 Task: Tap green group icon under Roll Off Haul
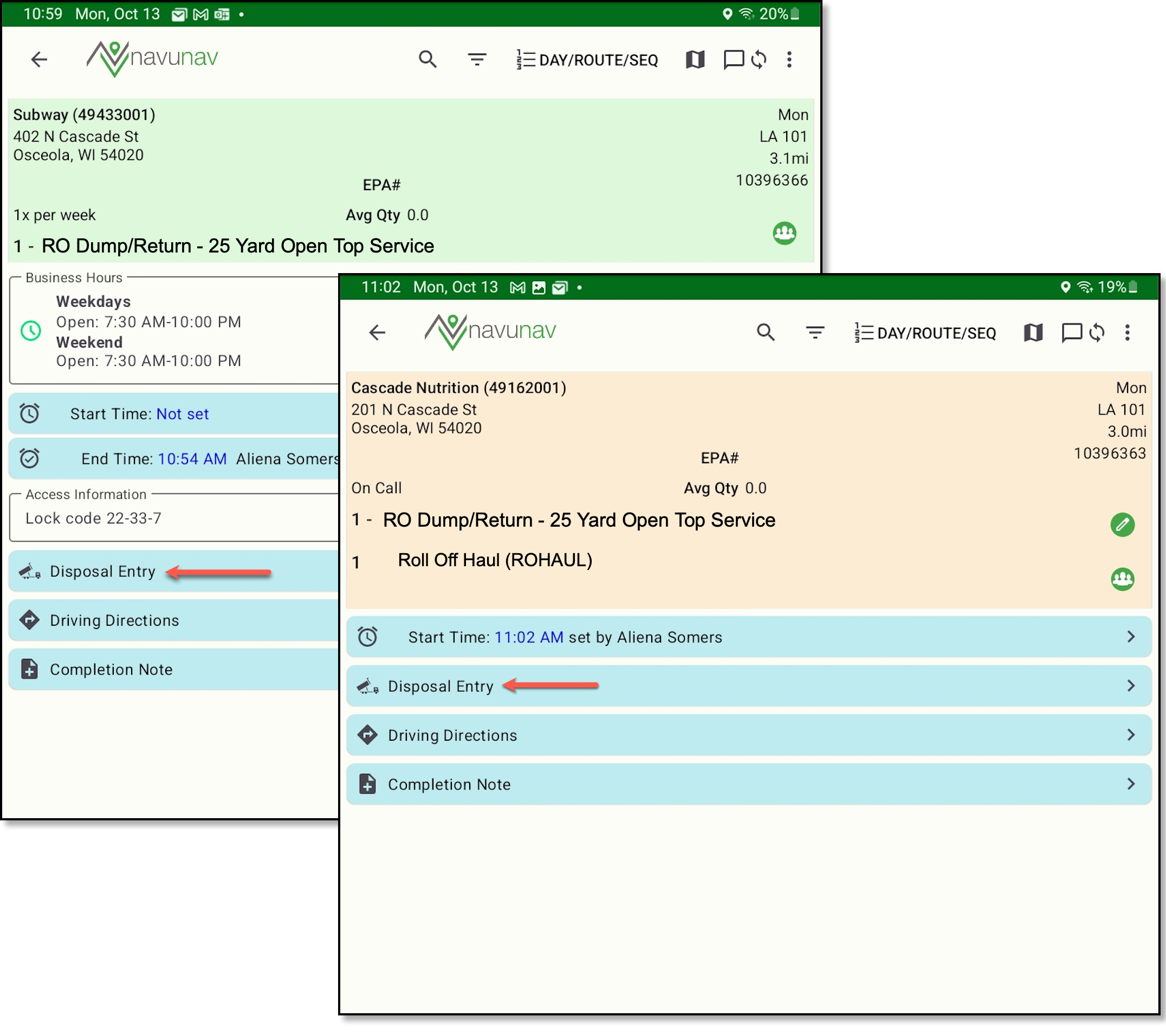1122,579
